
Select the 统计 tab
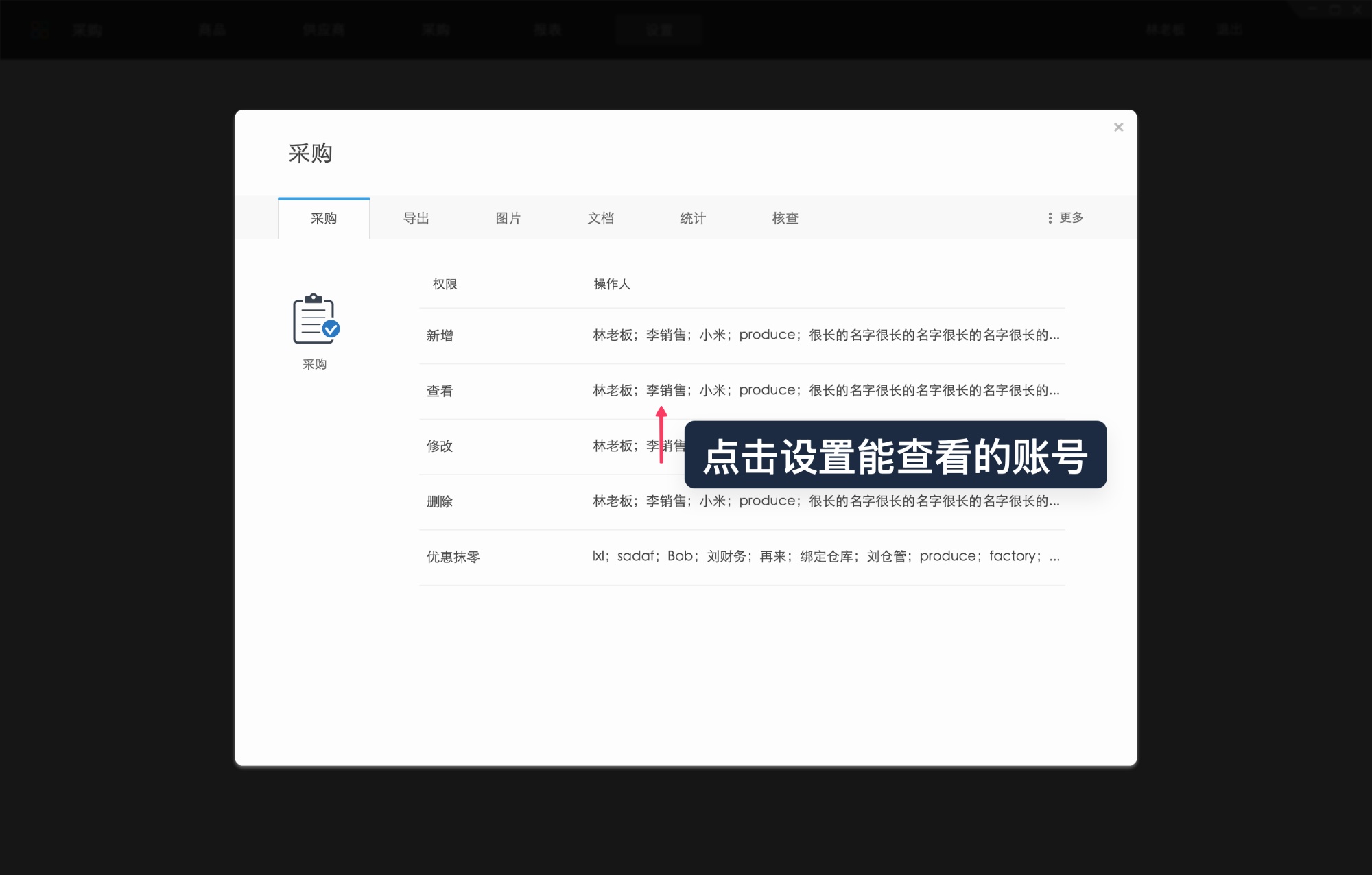point(693,218)
